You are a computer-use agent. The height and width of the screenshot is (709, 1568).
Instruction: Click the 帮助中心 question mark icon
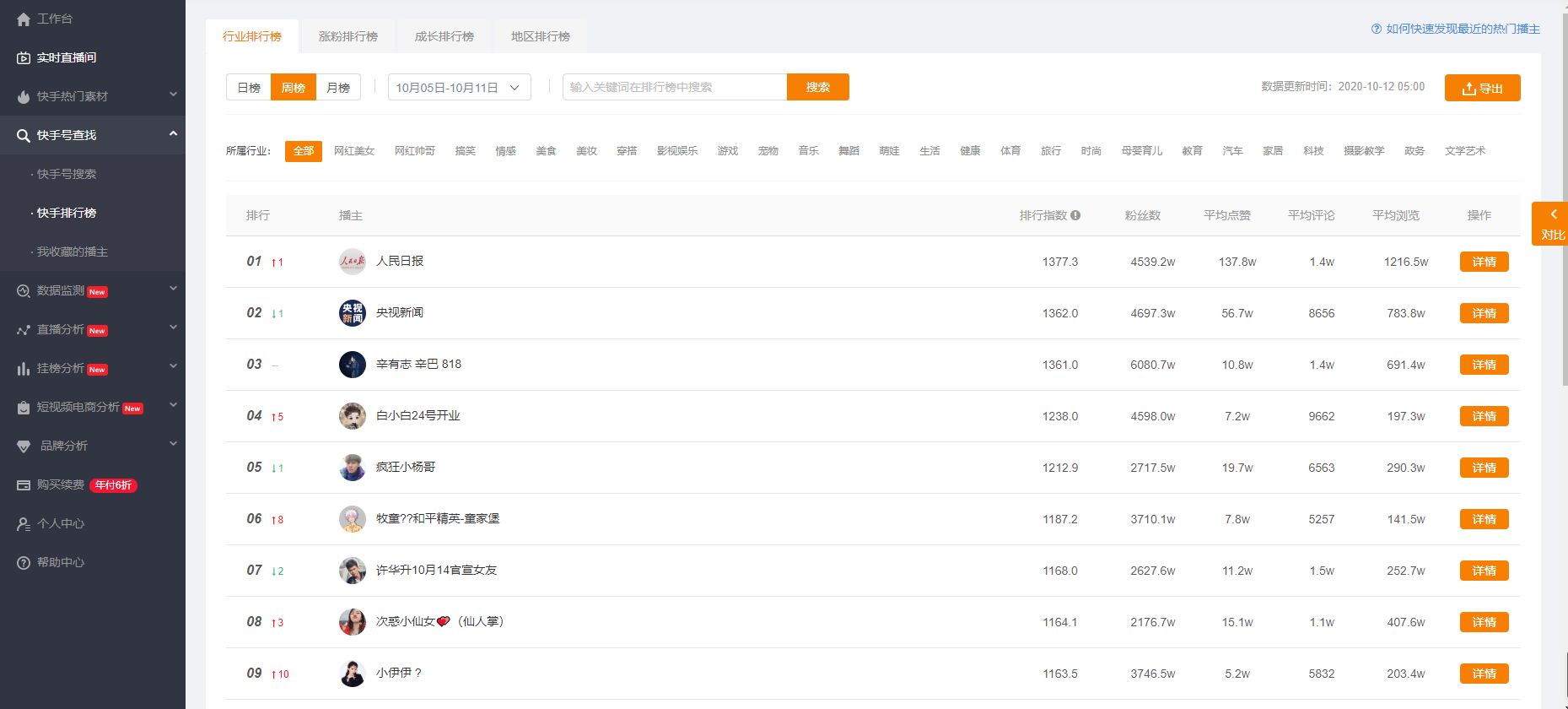(x=24, y=563)
